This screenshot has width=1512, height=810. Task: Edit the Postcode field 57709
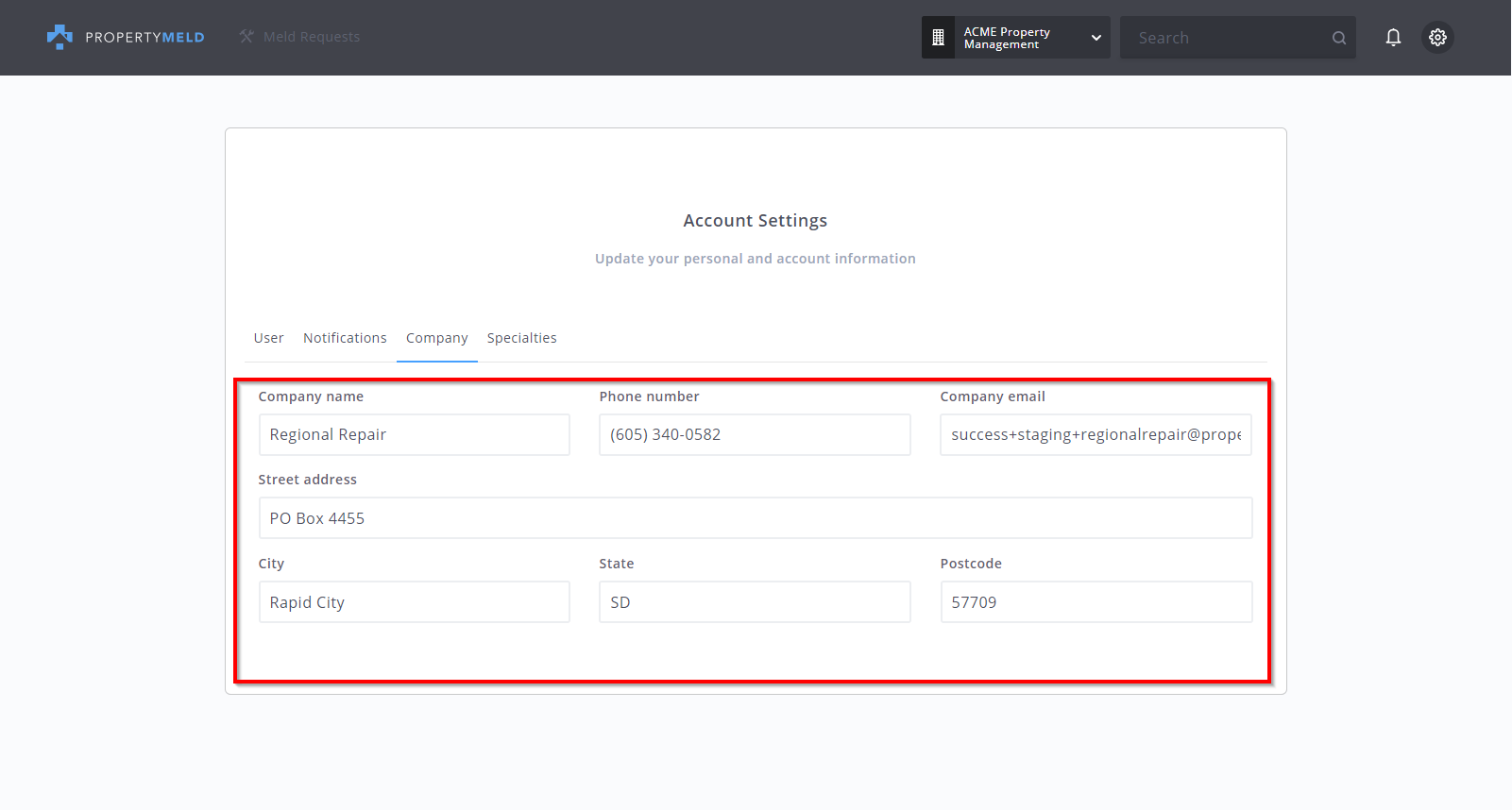[x=1096, y=602]
